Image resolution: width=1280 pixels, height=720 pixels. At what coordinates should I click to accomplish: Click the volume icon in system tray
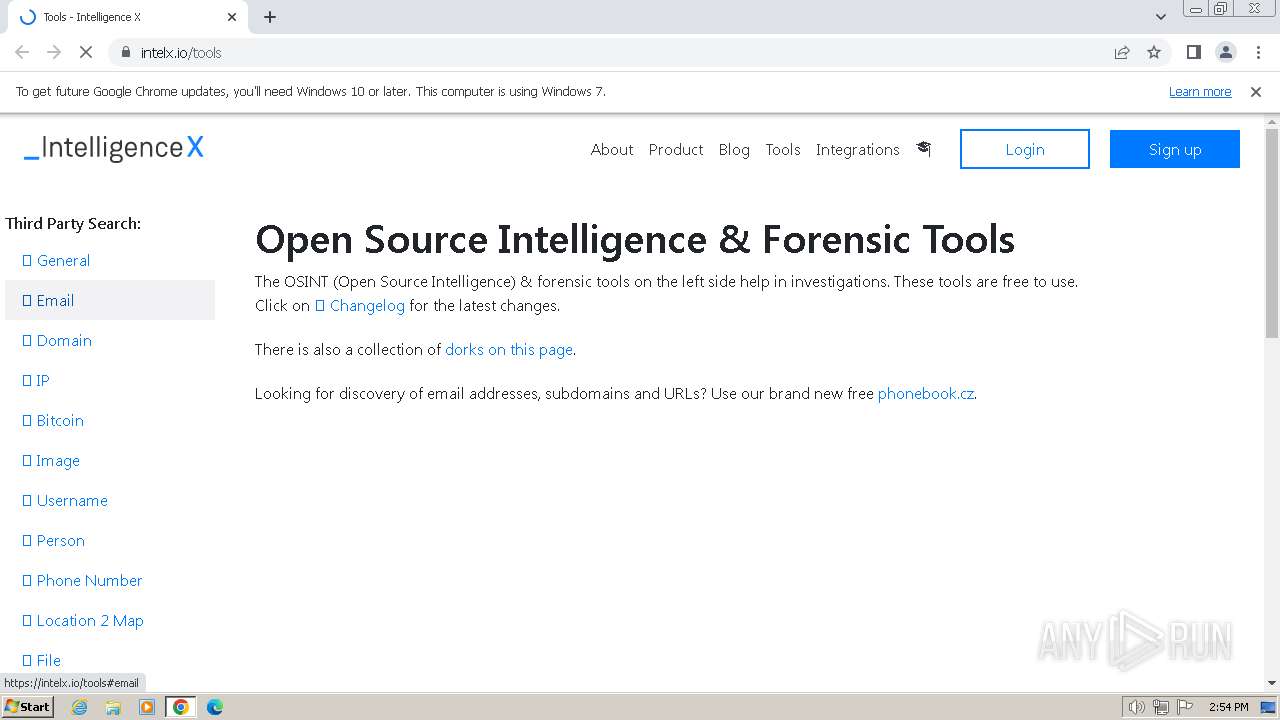point(1137,707)
